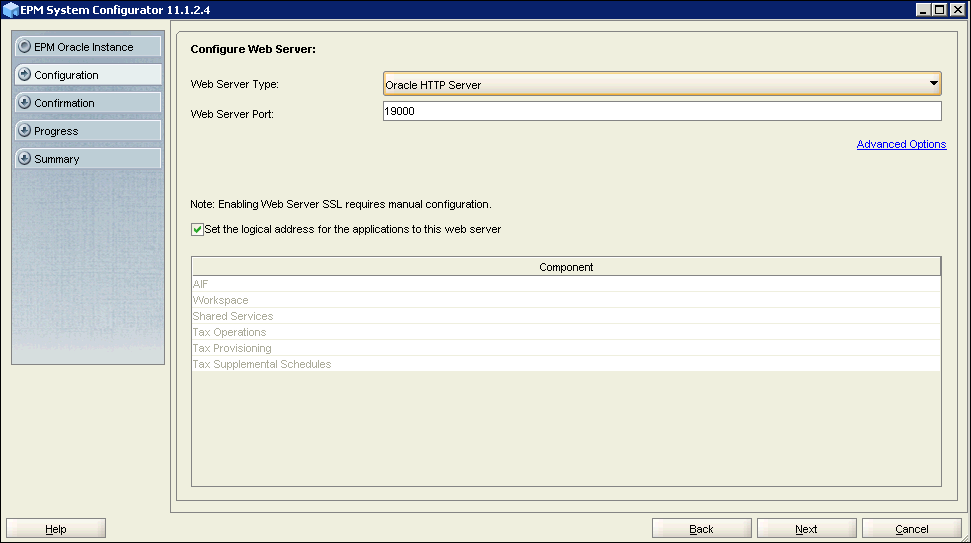
Task: Click the Component column header
Action: click(x=566, y=267)
